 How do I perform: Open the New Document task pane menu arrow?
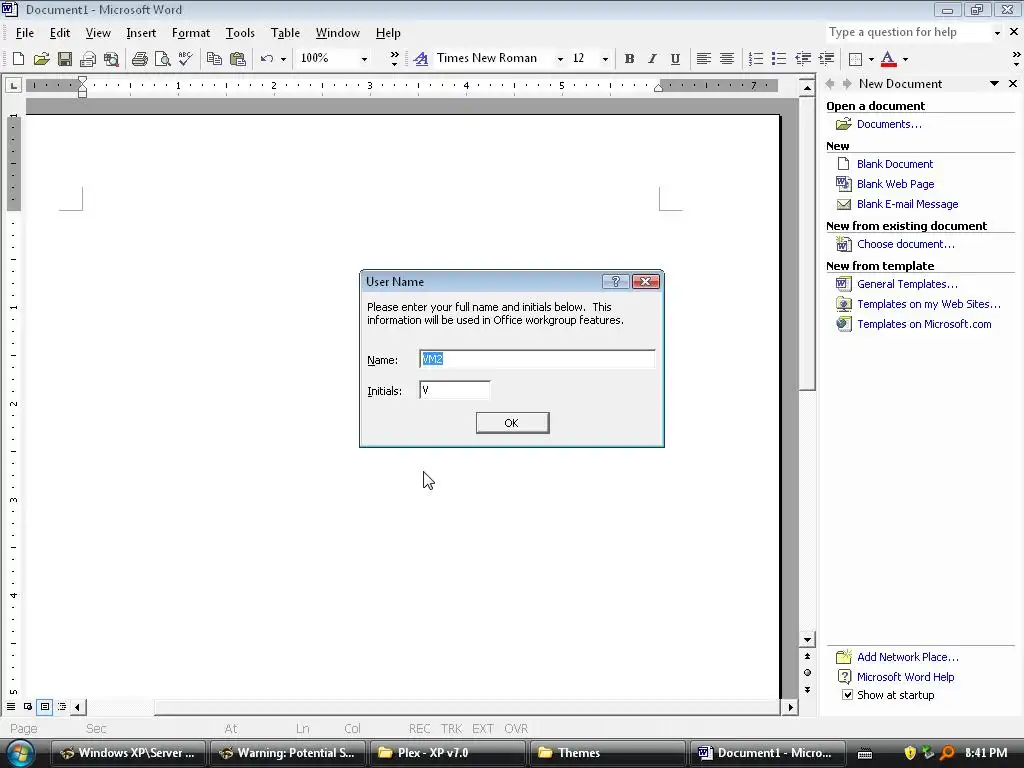[x=994, y=84]
